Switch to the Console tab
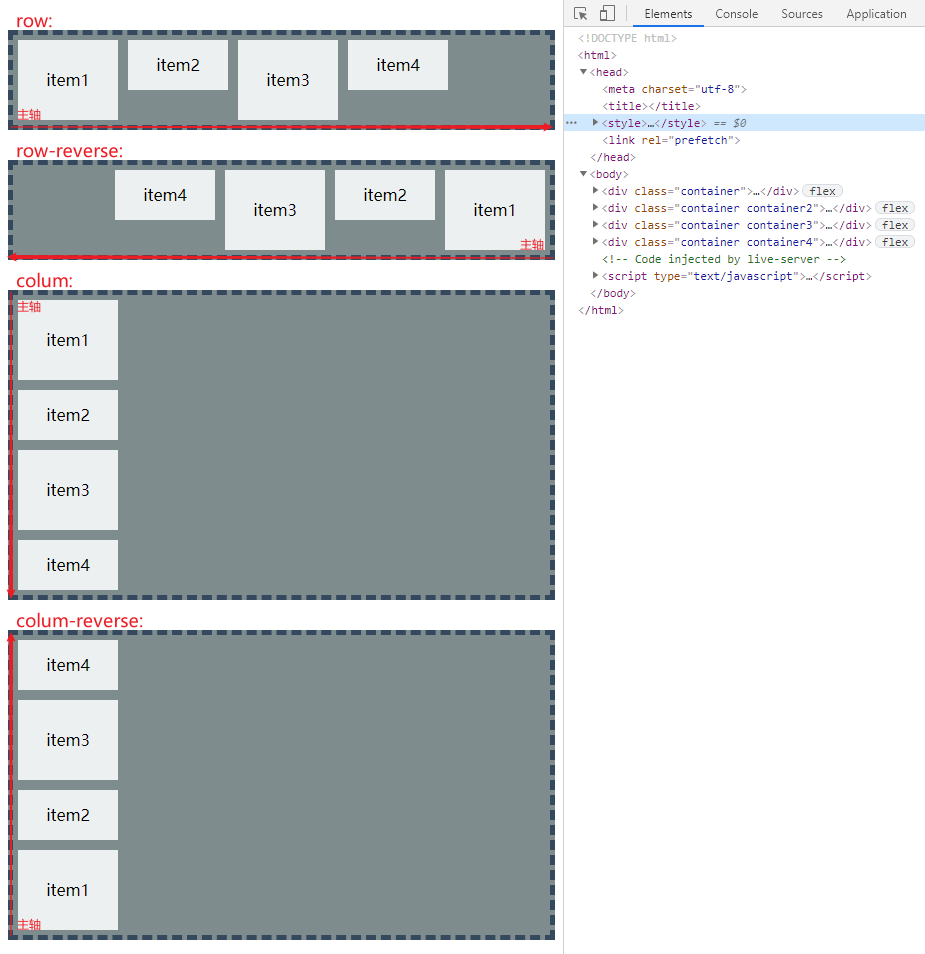The width and height of the screenshot is (925, 954). coord(736,13)
